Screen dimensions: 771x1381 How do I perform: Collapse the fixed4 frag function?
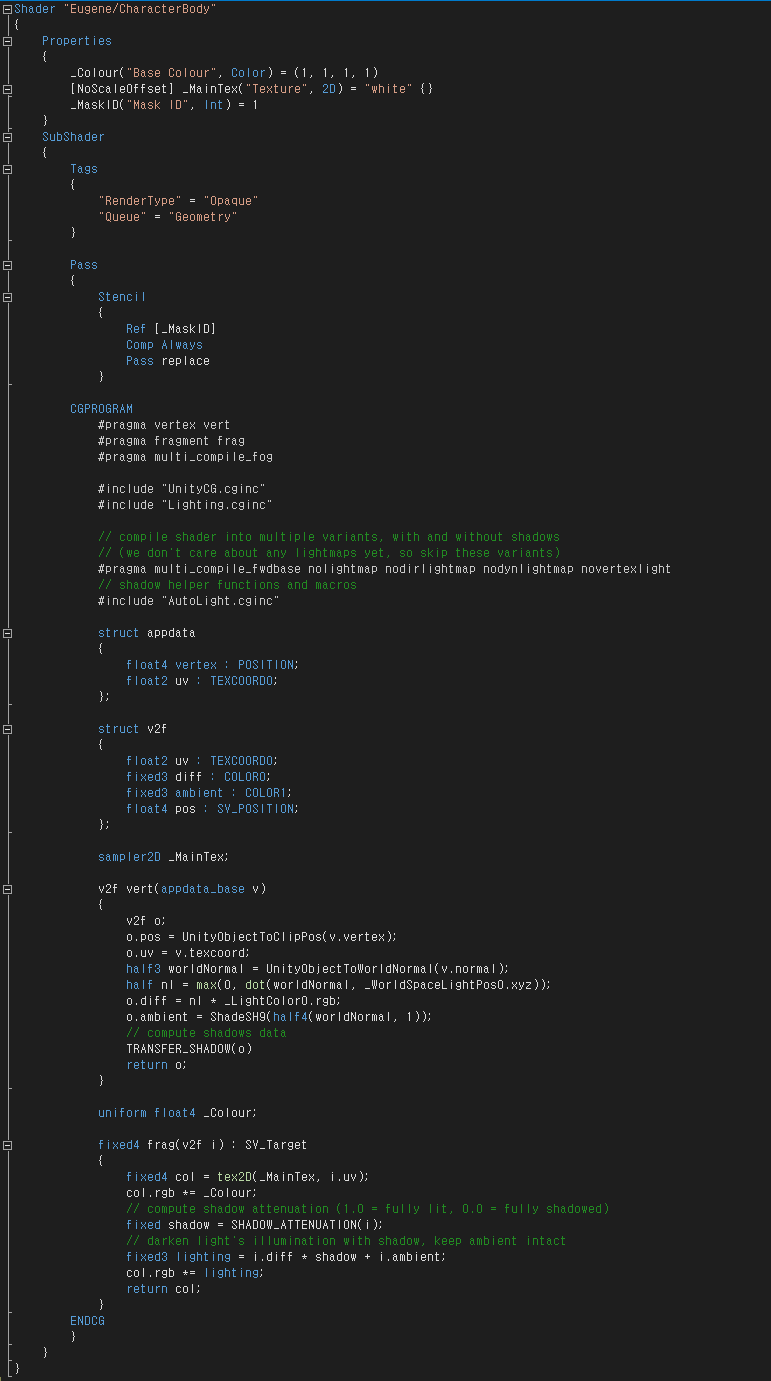pyautogui.click(x=8, y=1145)
